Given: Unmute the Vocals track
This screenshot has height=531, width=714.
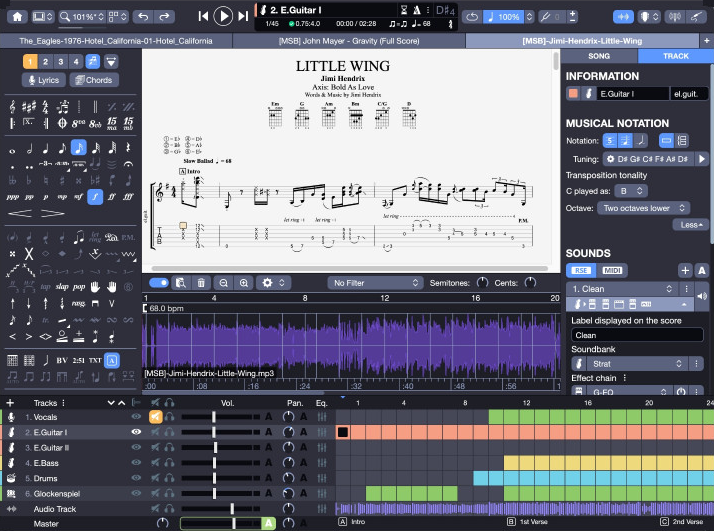Looking at the screenshot, I should tap(155, 417).
